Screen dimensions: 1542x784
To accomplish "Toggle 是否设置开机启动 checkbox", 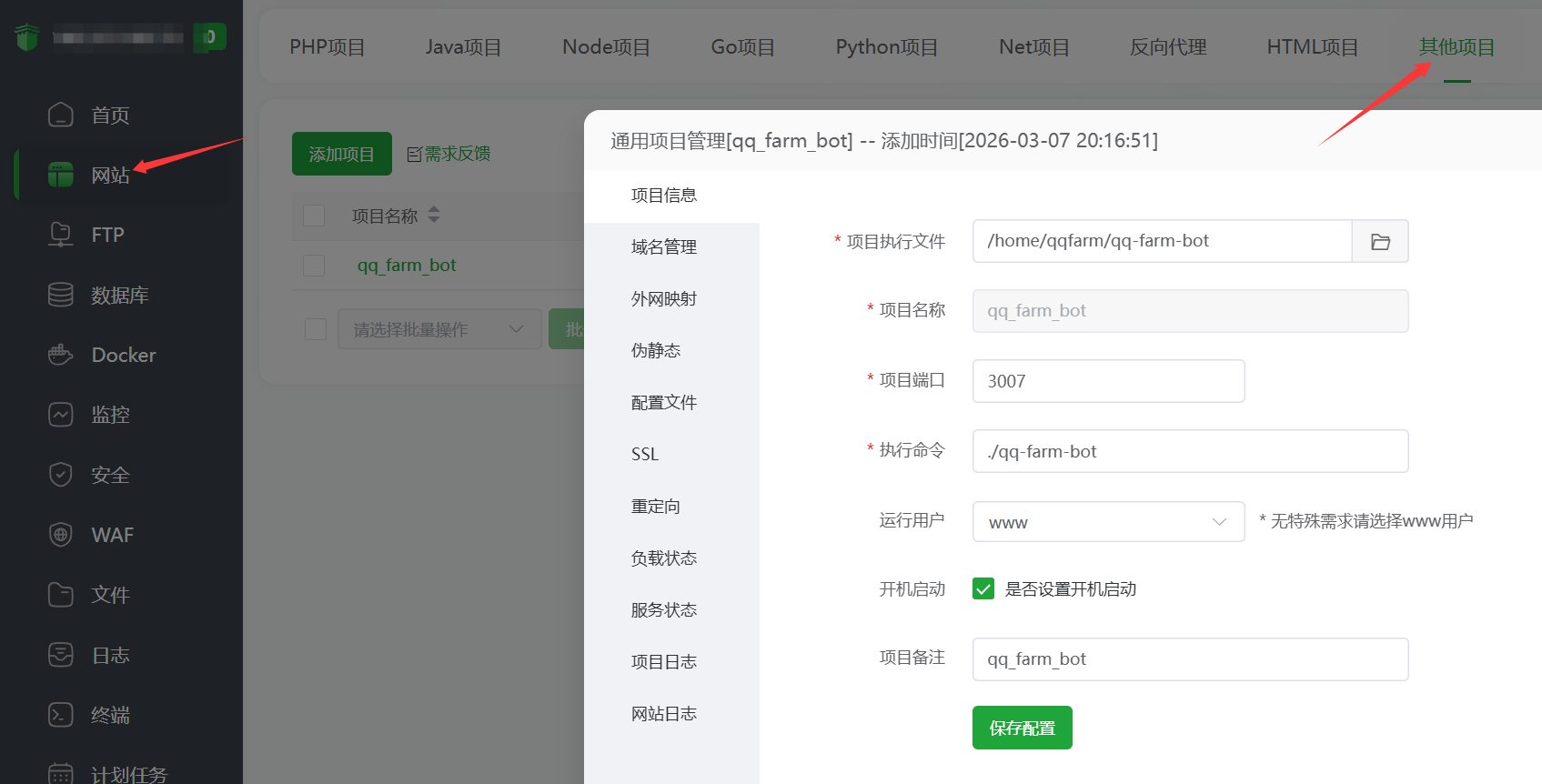I will 983,589.
